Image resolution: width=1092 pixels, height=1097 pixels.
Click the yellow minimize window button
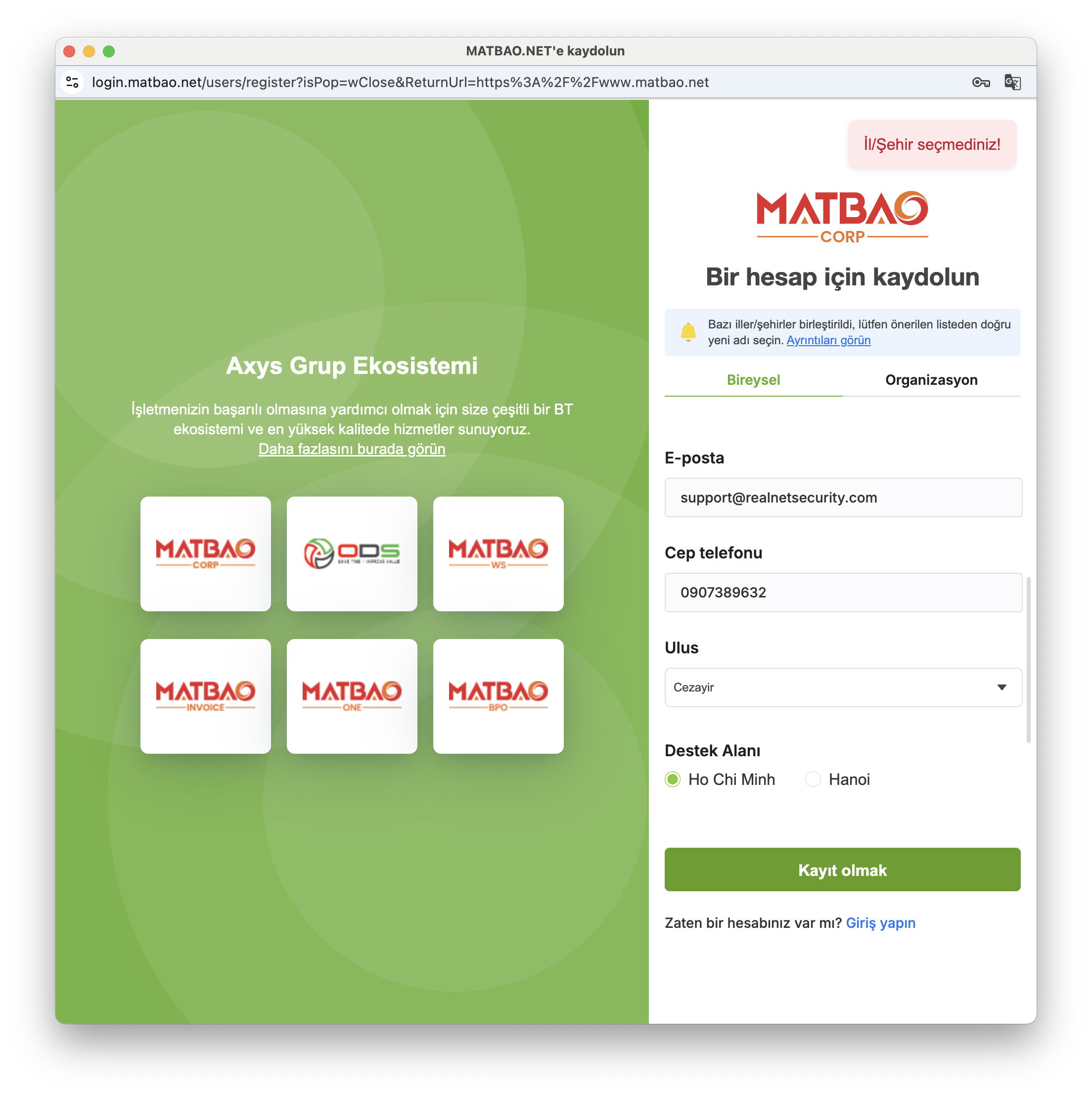tap(89, 51)
